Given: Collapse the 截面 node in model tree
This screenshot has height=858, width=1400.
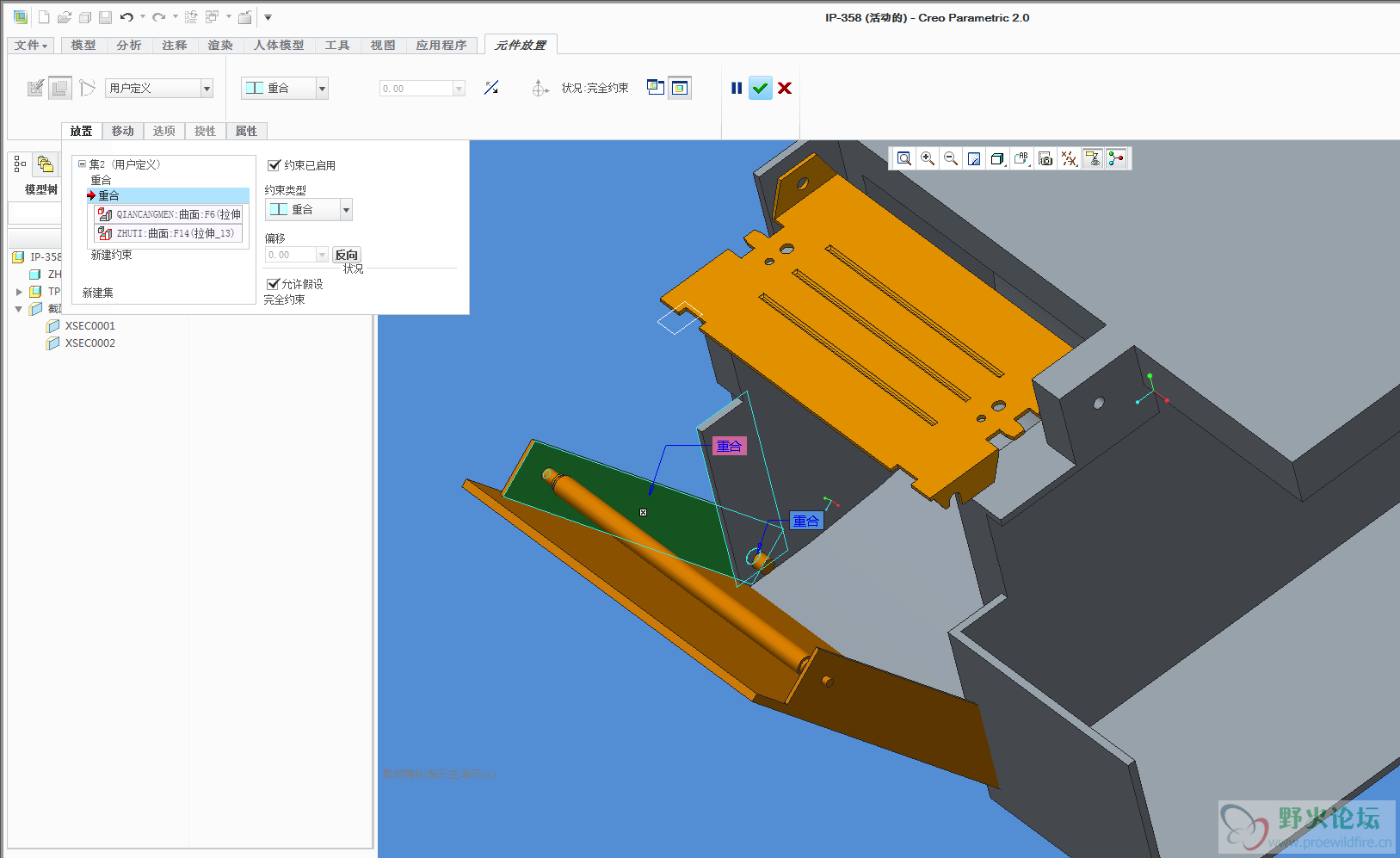Looking at the screenshot, I should coord(19,309).
